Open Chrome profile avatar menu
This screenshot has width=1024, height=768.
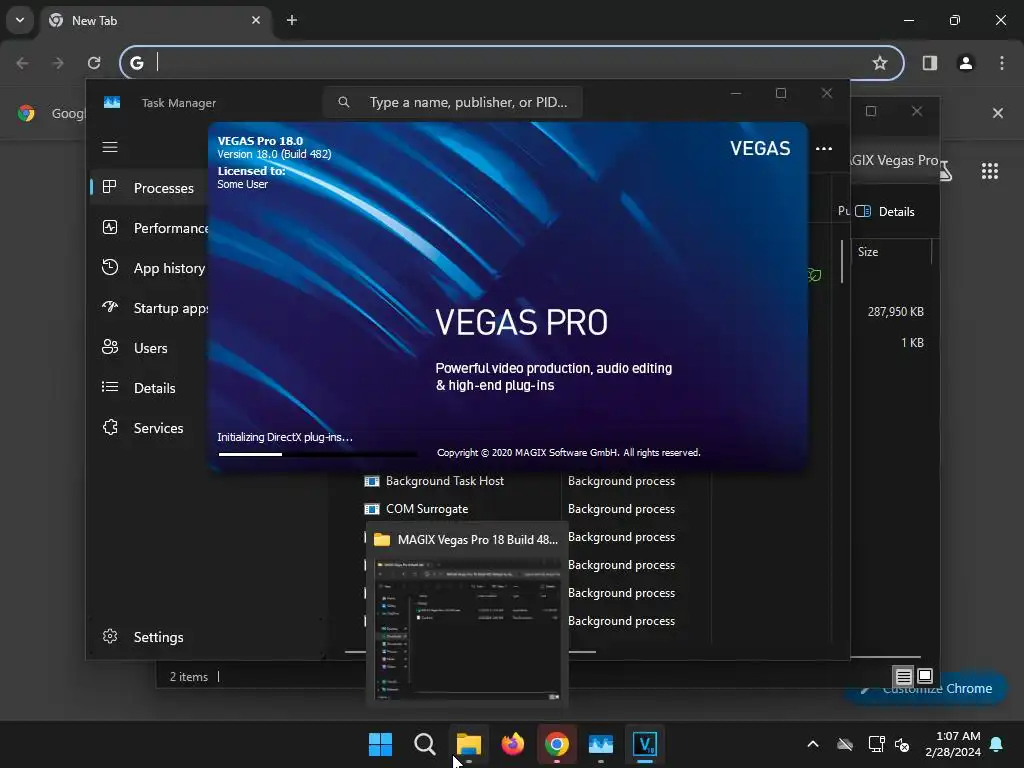pos(965,63)
